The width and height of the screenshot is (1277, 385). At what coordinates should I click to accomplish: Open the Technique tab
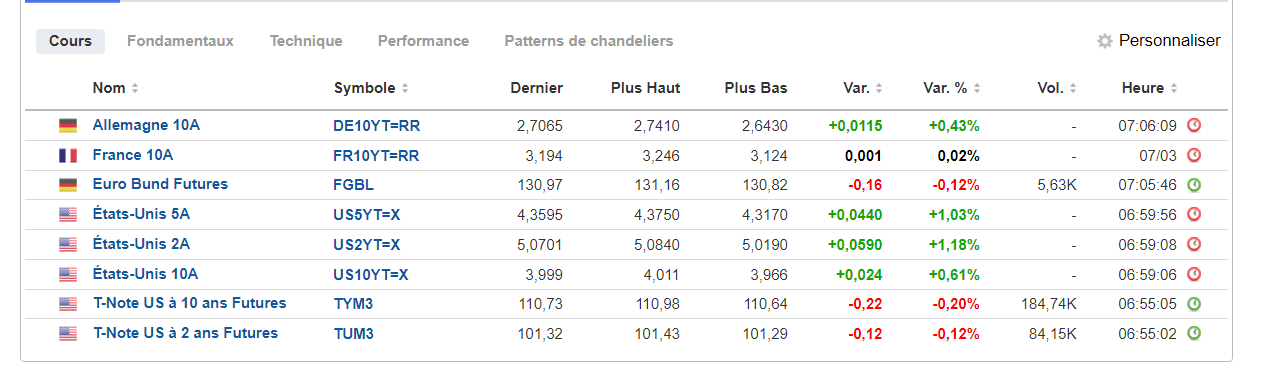click(306, 41)
